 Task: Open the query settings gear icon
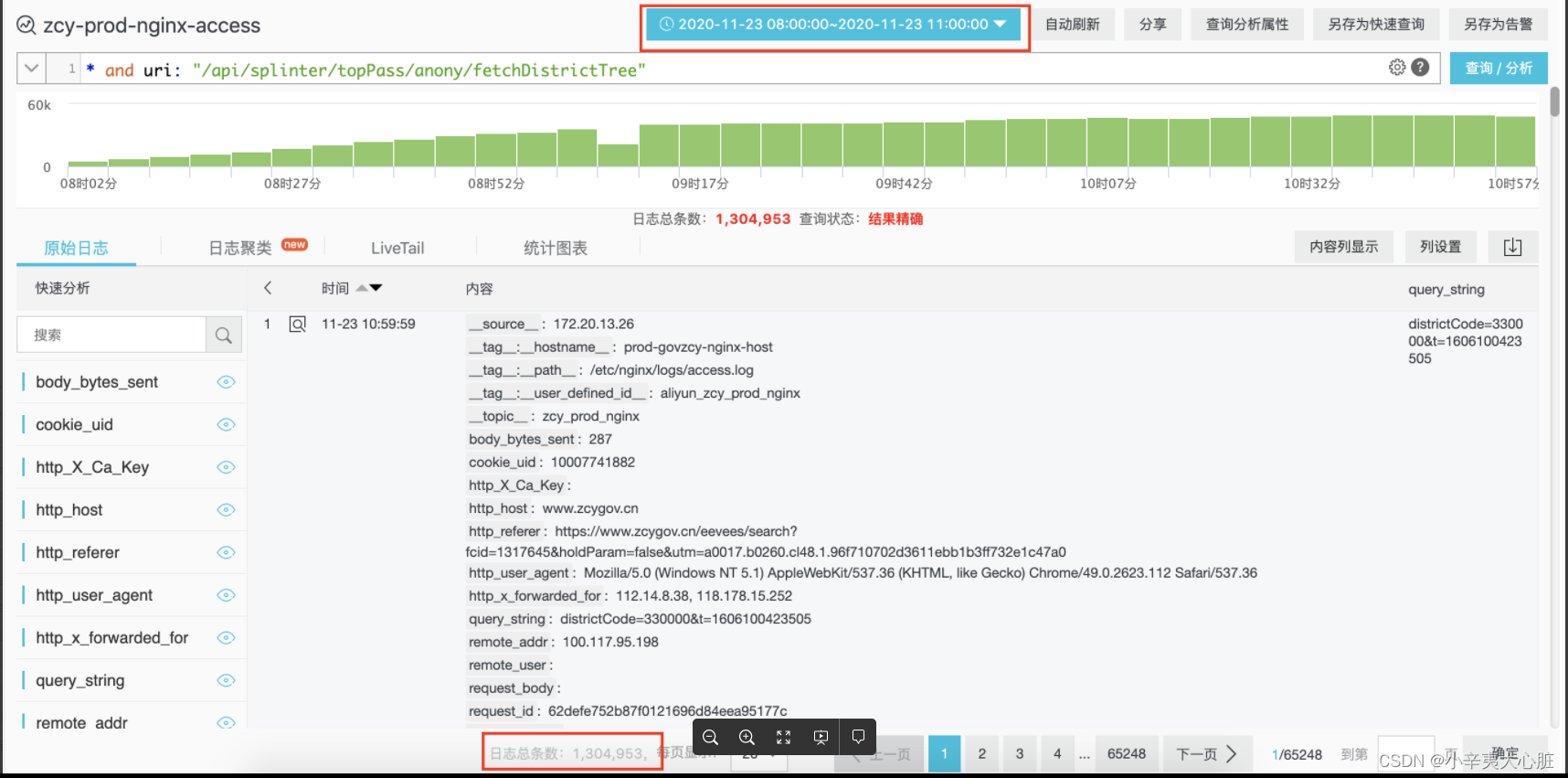1397,67
